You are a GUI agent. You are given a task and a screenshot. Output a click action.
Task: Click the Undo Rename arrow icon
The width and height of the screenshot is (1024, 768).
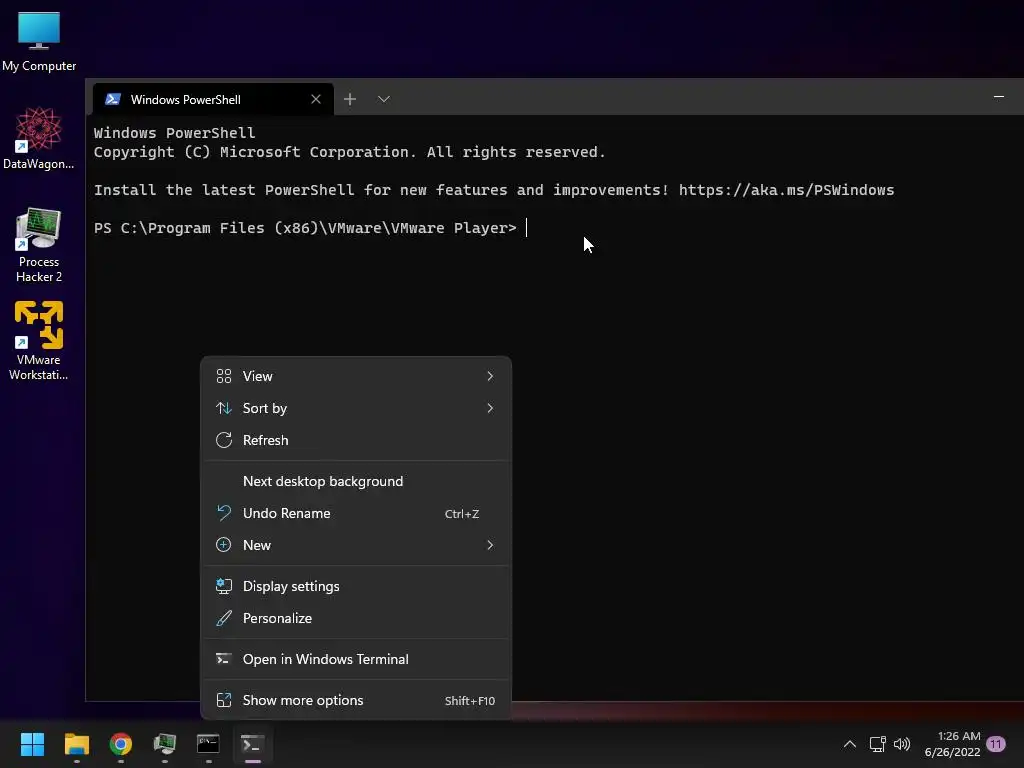224,513
